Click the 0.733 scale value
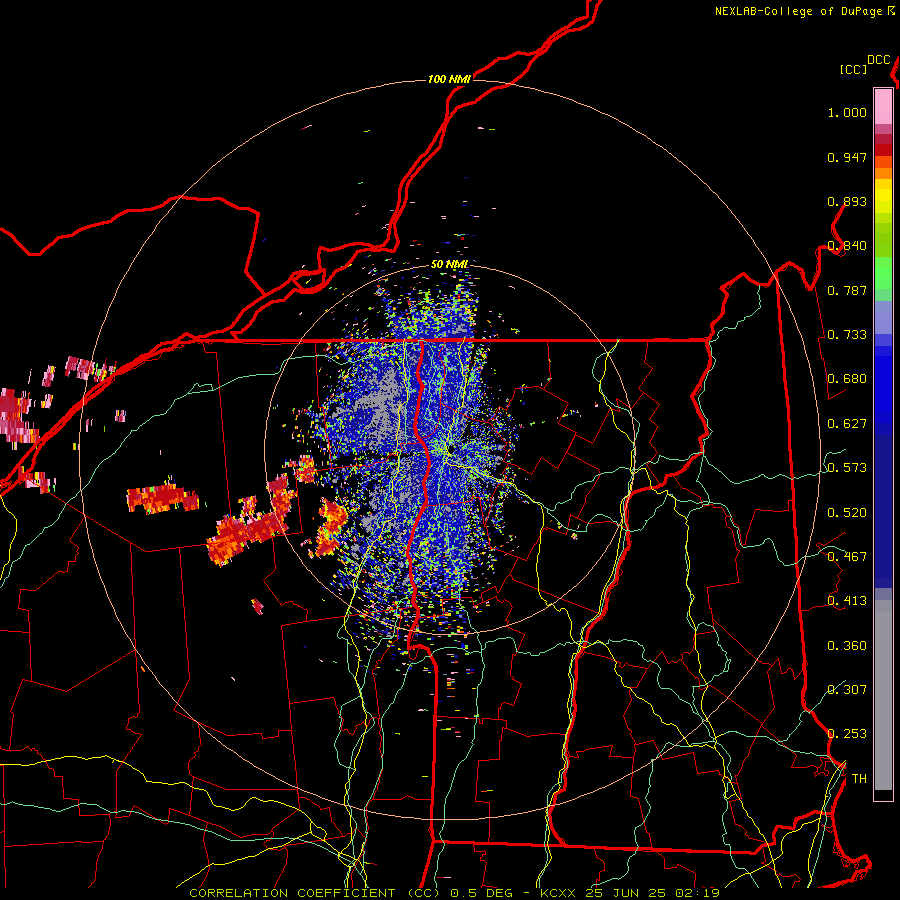Image resolution: width=900 pixels, height=900 pixels. pos(847,335)
